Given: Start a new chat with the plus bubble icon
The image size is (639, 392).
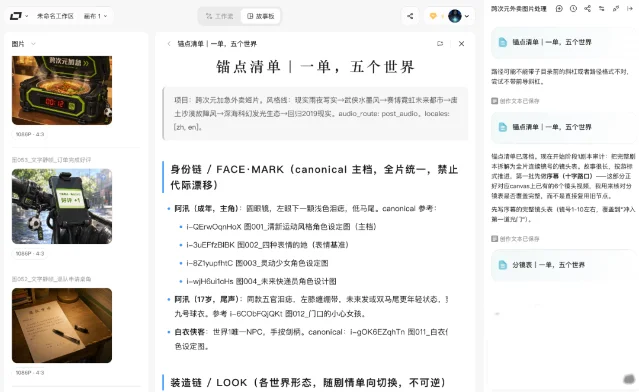Looking at the screenshot, I should [x=559, y=9].
